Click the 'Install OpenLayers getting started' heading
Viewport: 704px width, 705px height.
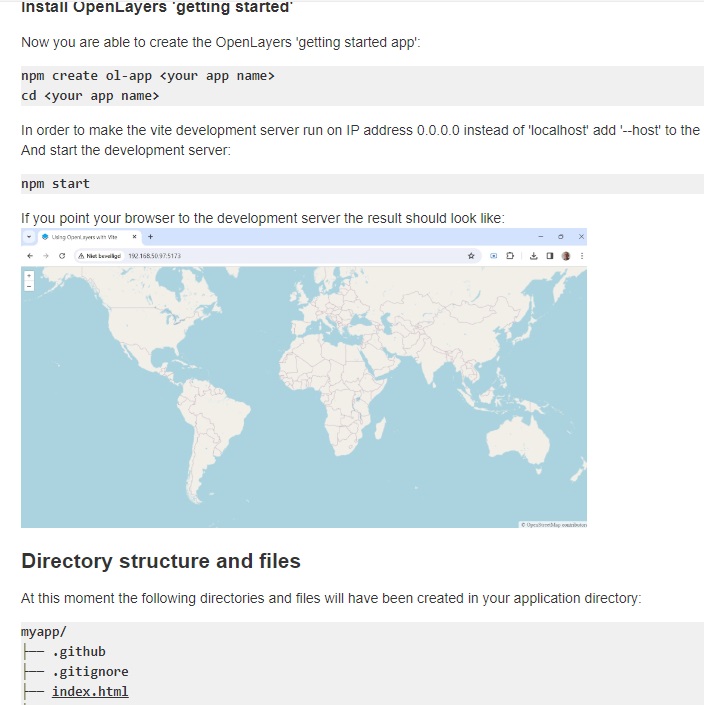coord(157,7)
